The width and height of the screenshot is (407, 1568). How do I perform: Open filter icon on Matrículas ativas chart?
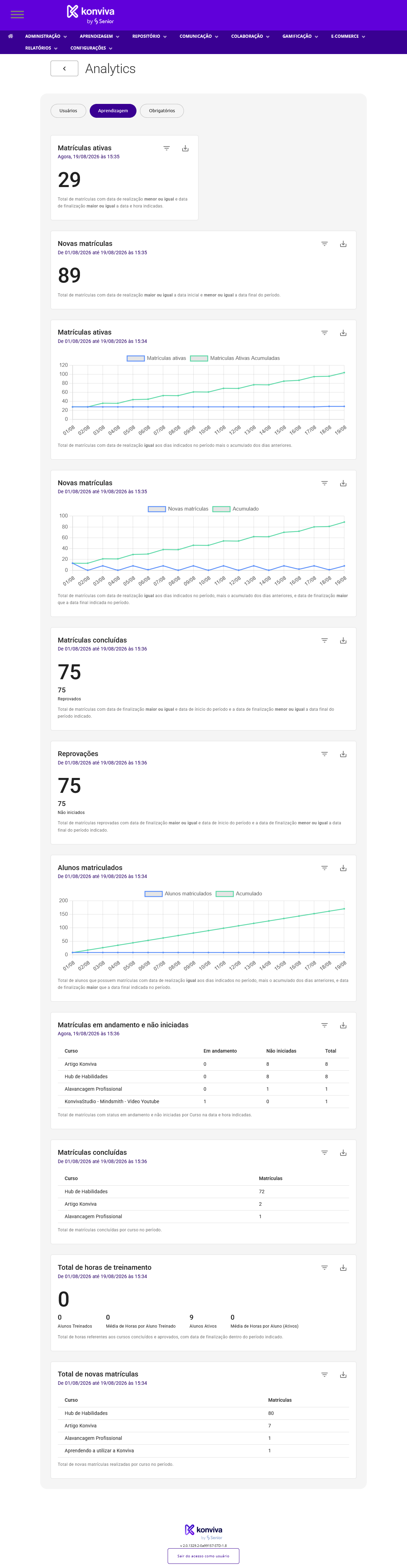pyautogui.click(x=325, y=333)
